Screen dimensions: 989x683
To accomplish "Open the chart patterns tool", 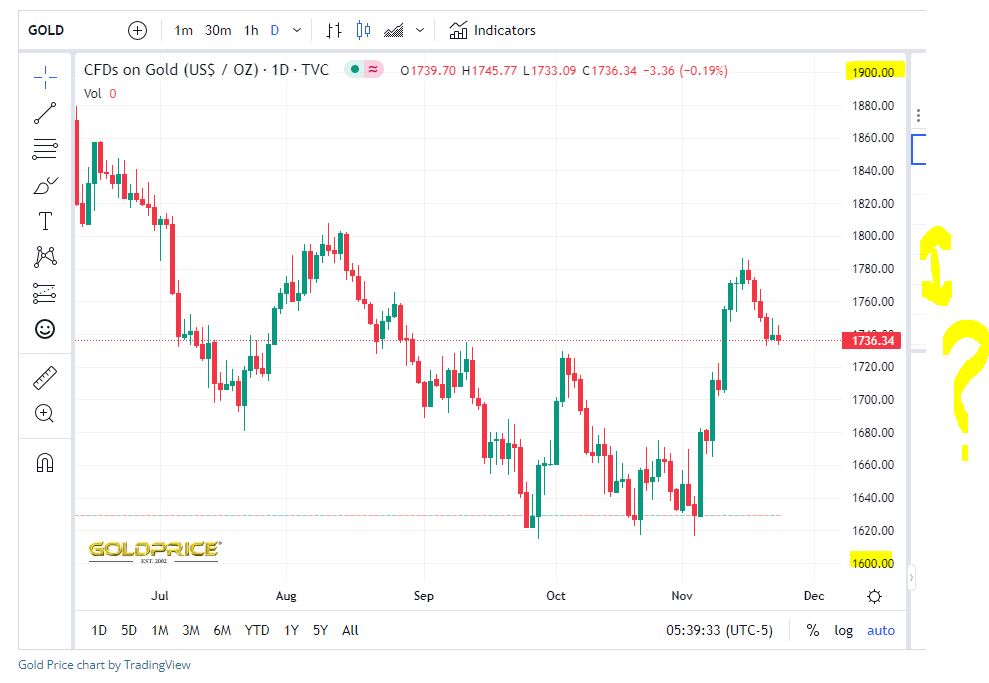I will (x=45, y=256).
